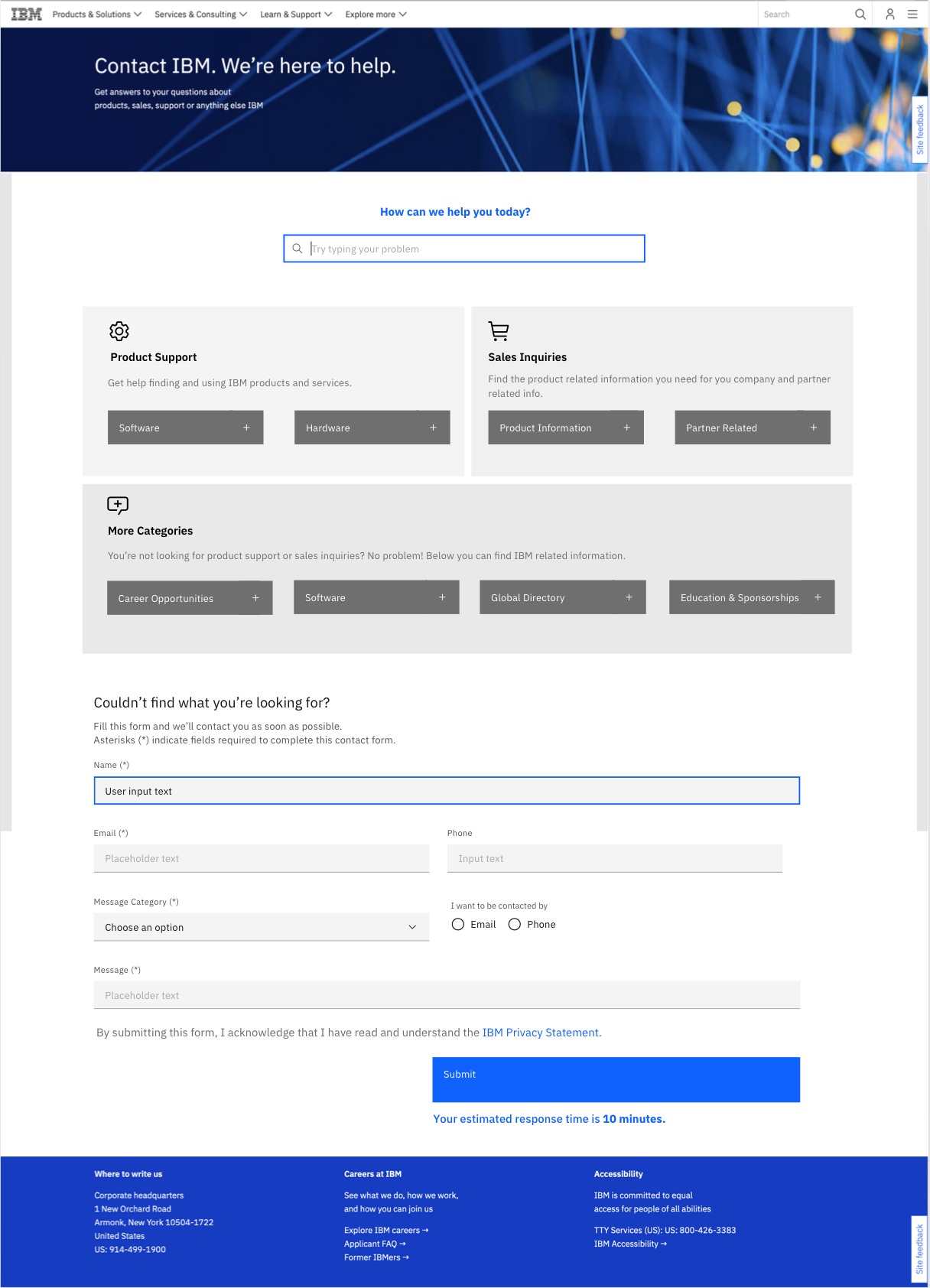Viewport: 930px width, 1288px height.
Task: Open the bottom Site feedback tab
Action: click(x=919, y=1249)
